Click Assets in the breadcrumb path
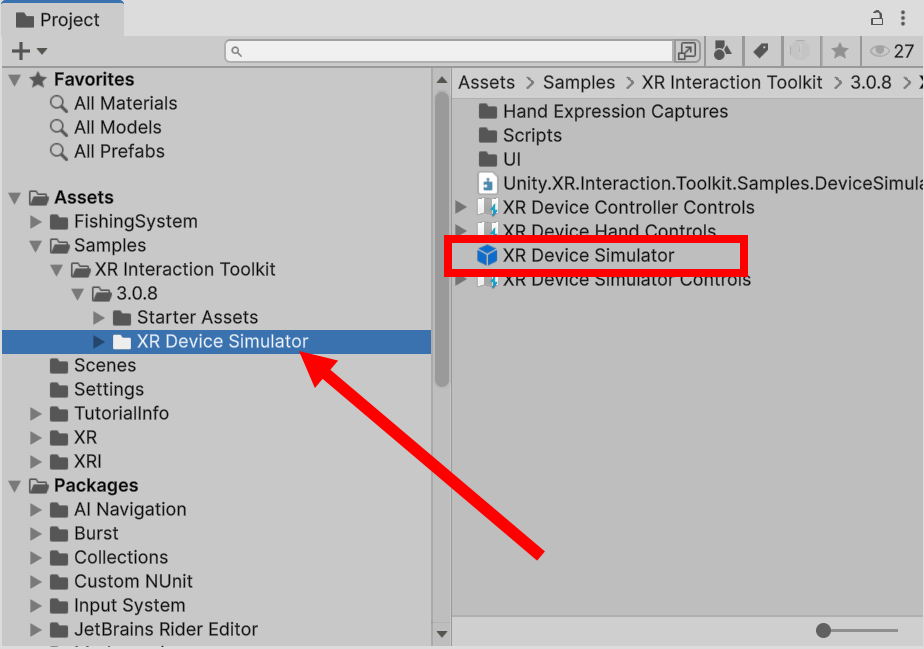The height and width of the screenshot is (649, 924). 487,83
